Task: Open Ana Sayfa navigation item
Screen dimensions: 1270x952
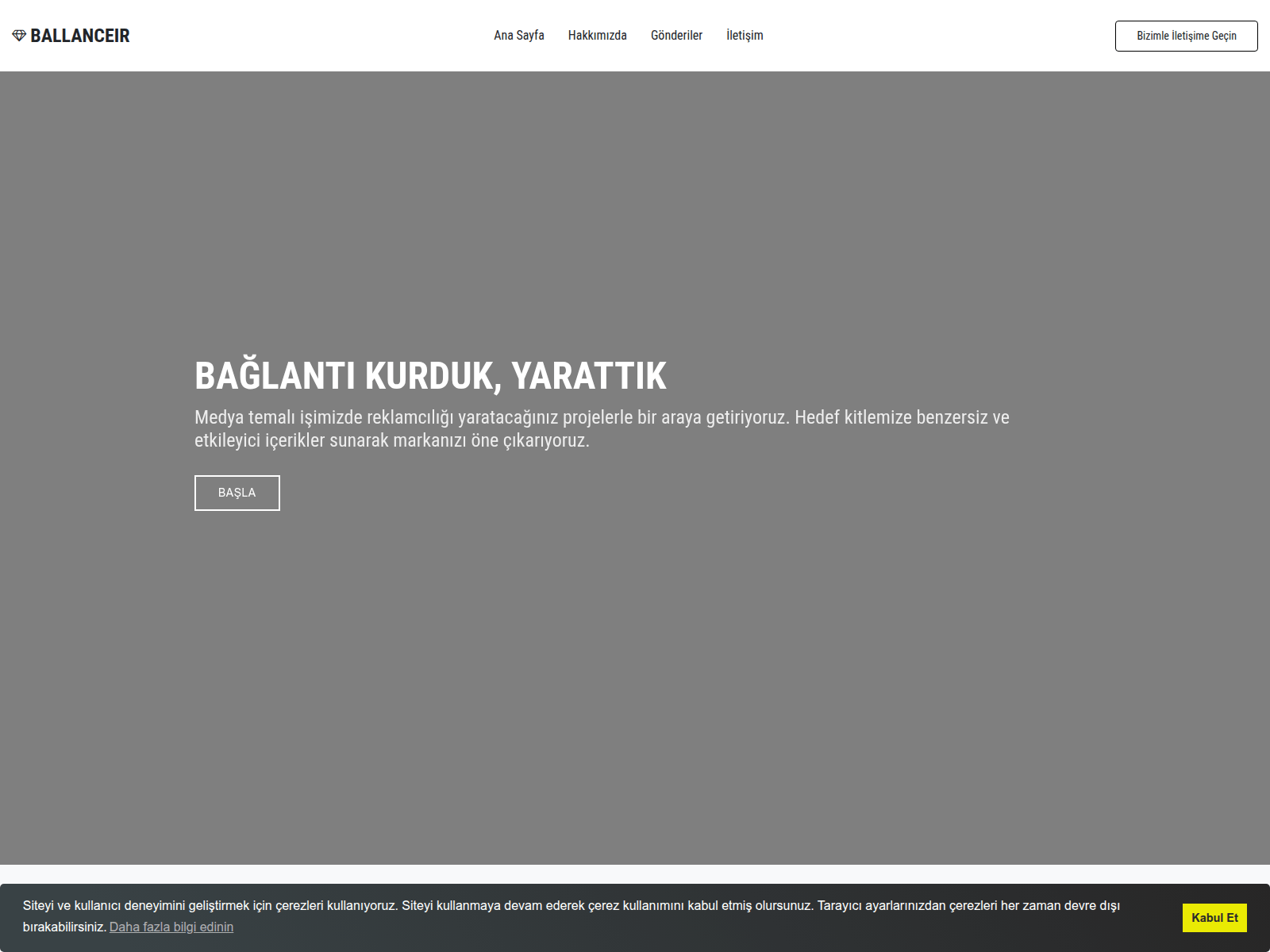Action: pyautogui.click(x=518, y=35)
